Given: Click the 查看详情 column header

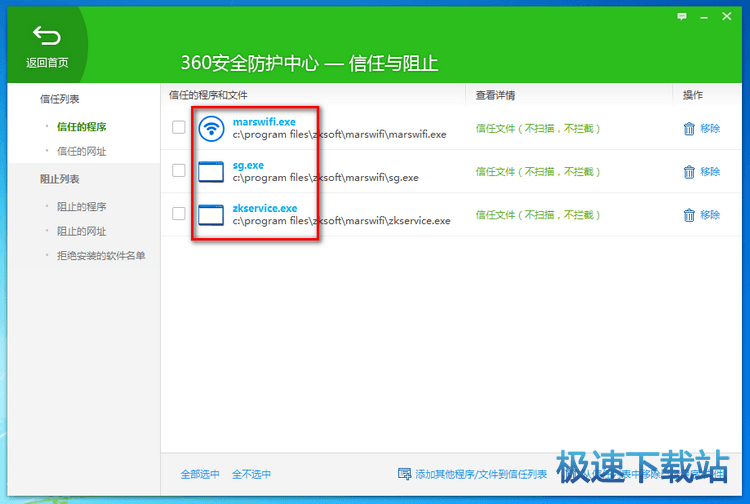Looking at the screenshot, I should click(x=495, y=95).
